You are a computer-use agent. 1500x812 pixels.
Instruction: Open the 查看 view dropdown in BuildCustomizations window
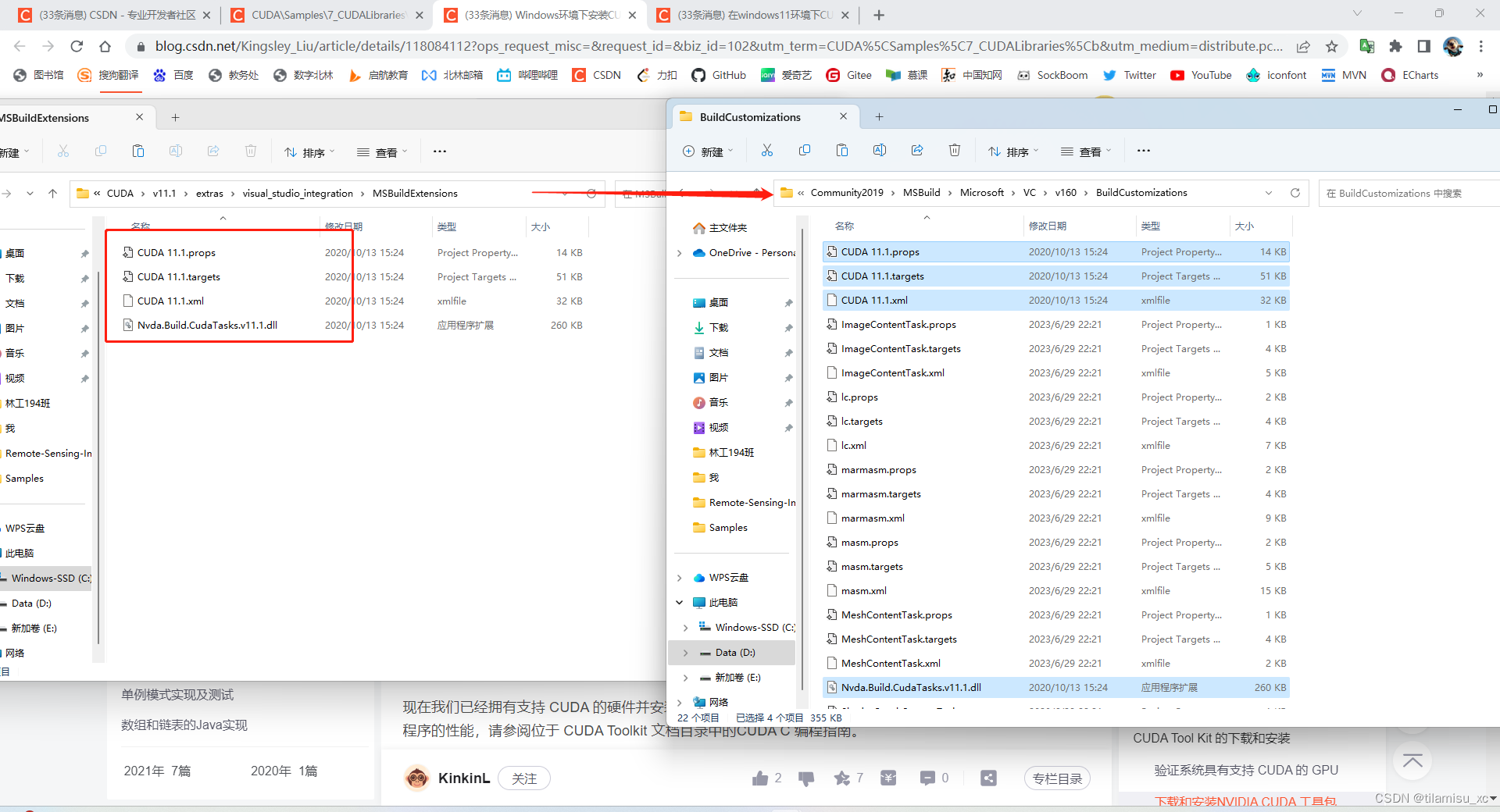tap(1086, 151)
